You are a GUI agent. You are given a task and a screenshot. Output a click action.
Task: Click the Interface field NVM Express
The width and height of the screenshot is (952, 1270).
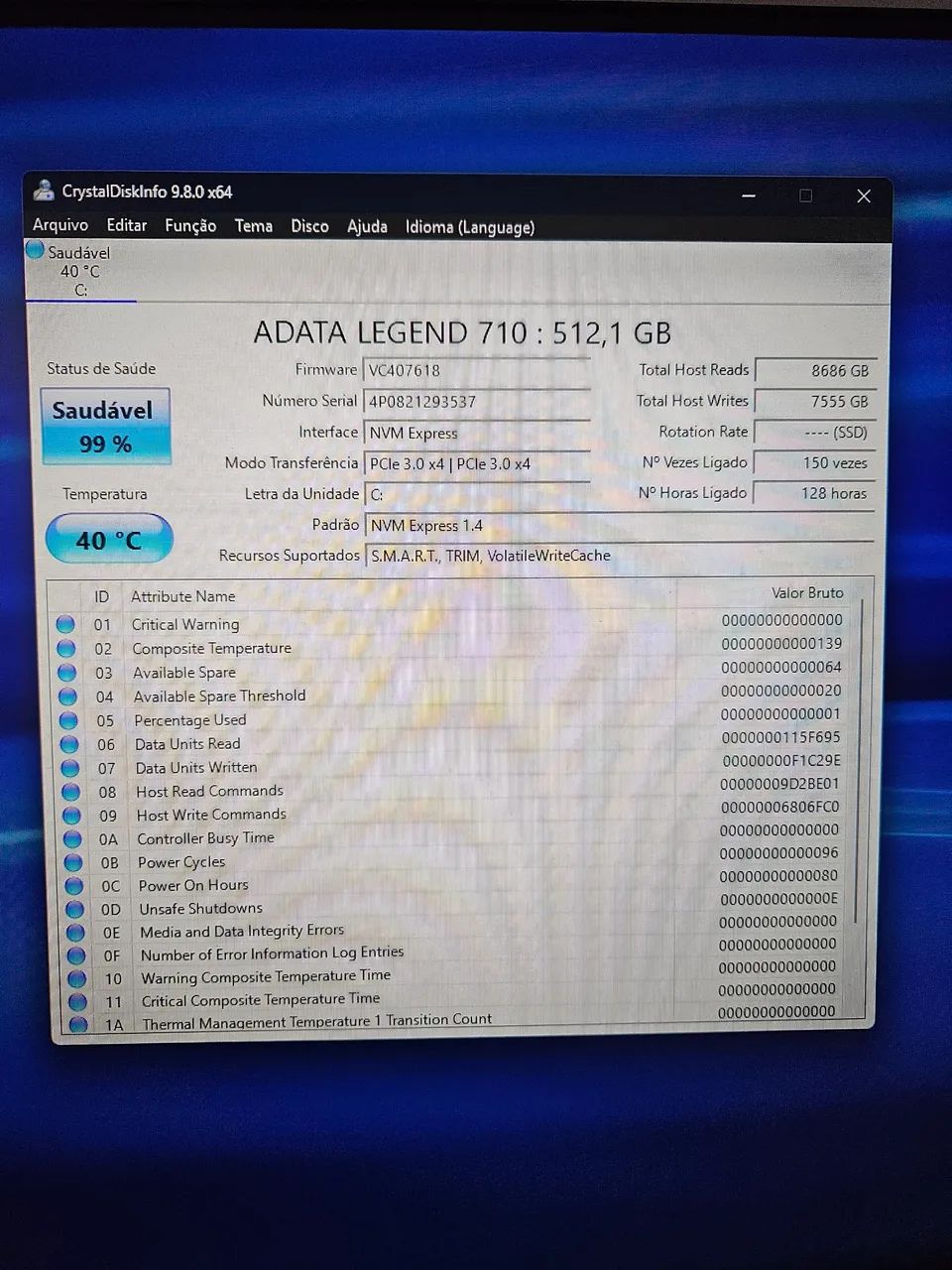(x=476, y=433)
